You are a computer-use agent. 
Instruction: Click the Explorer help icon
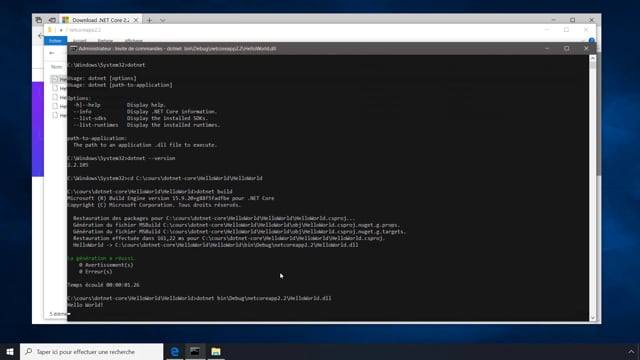click(591, 40)
